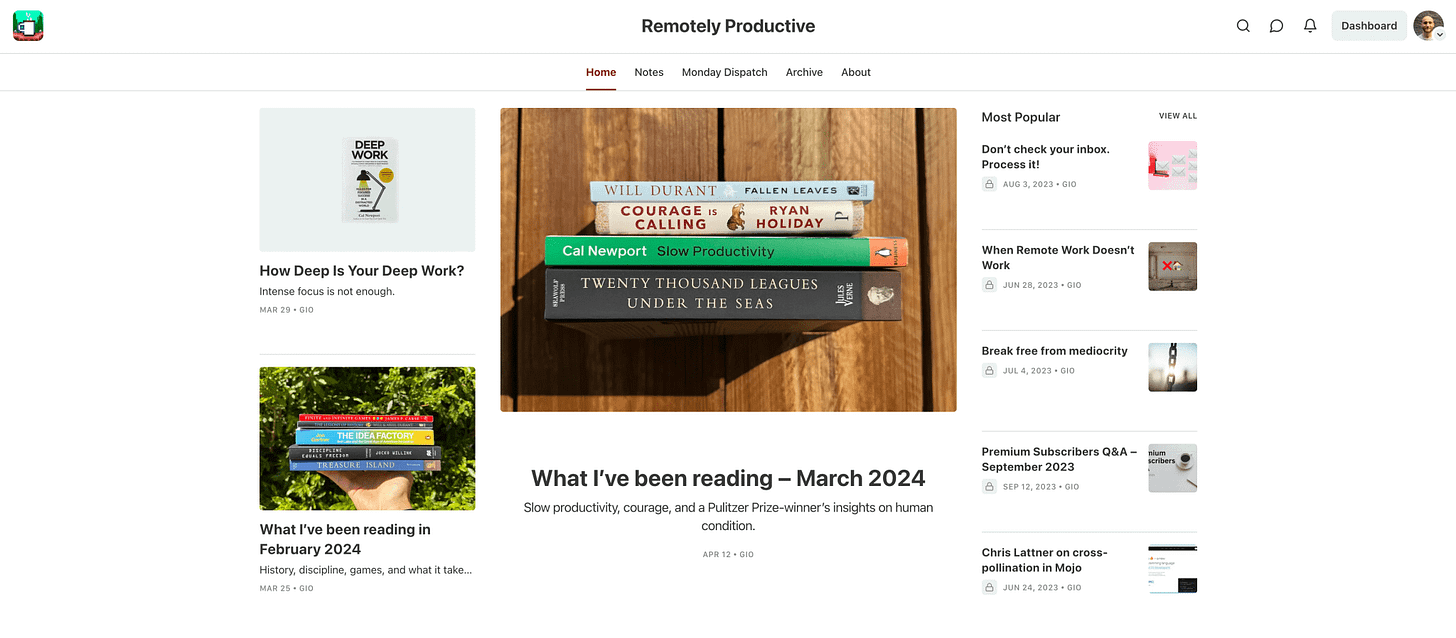The image size is (1456, 638).
Task: Click the 'MAR 25 • GIO' byline
Action: (286, 588)
